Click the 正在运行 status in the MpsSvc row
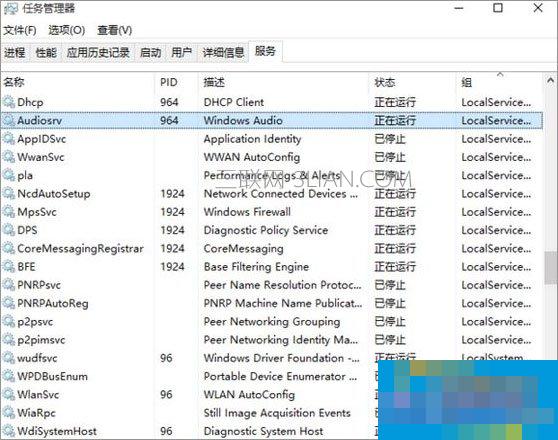 [395, 212]
